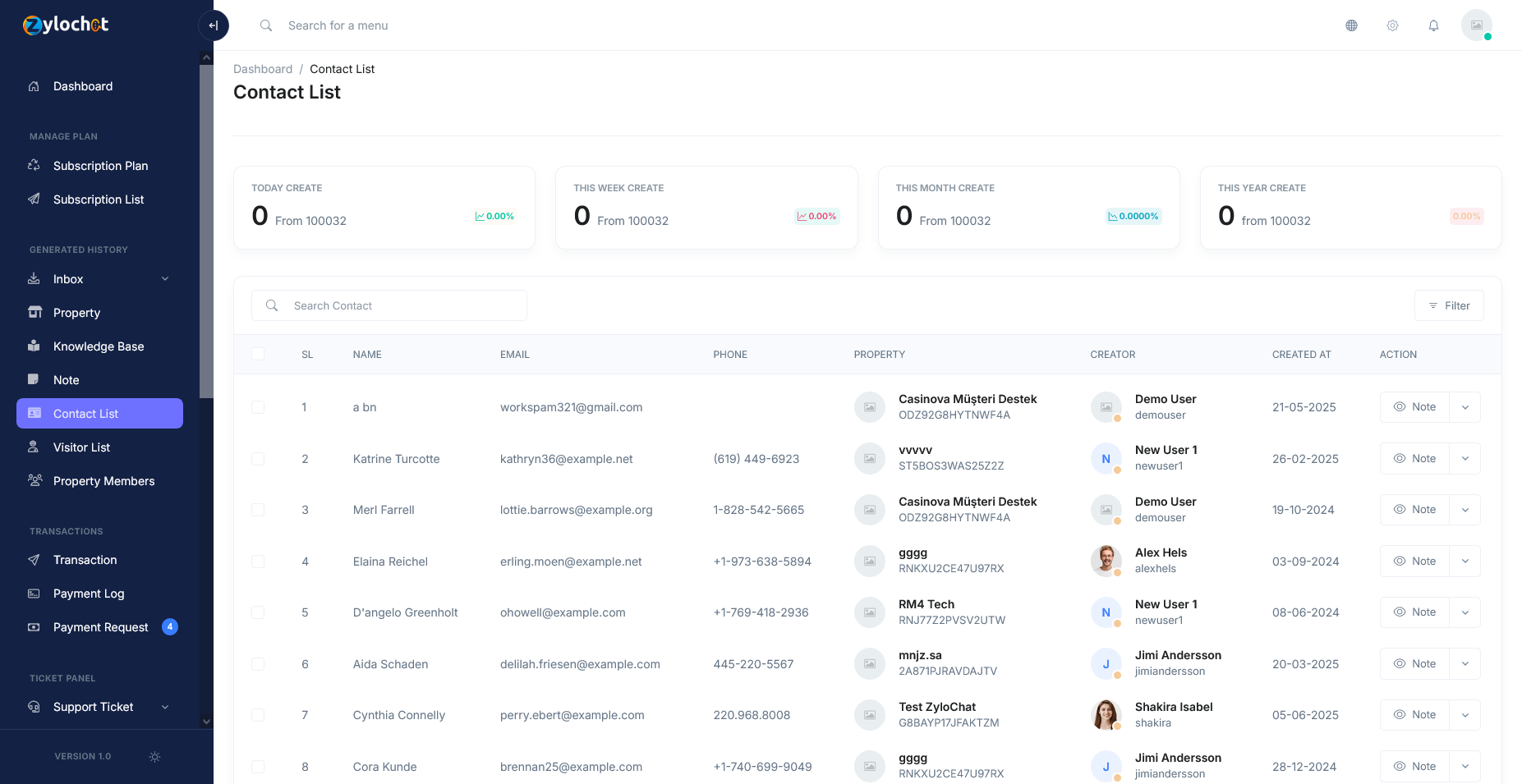This screenshot has height=784, width=1522.
Task: Select the checkbox for Aida Schaden
Action: pos(258,664)
